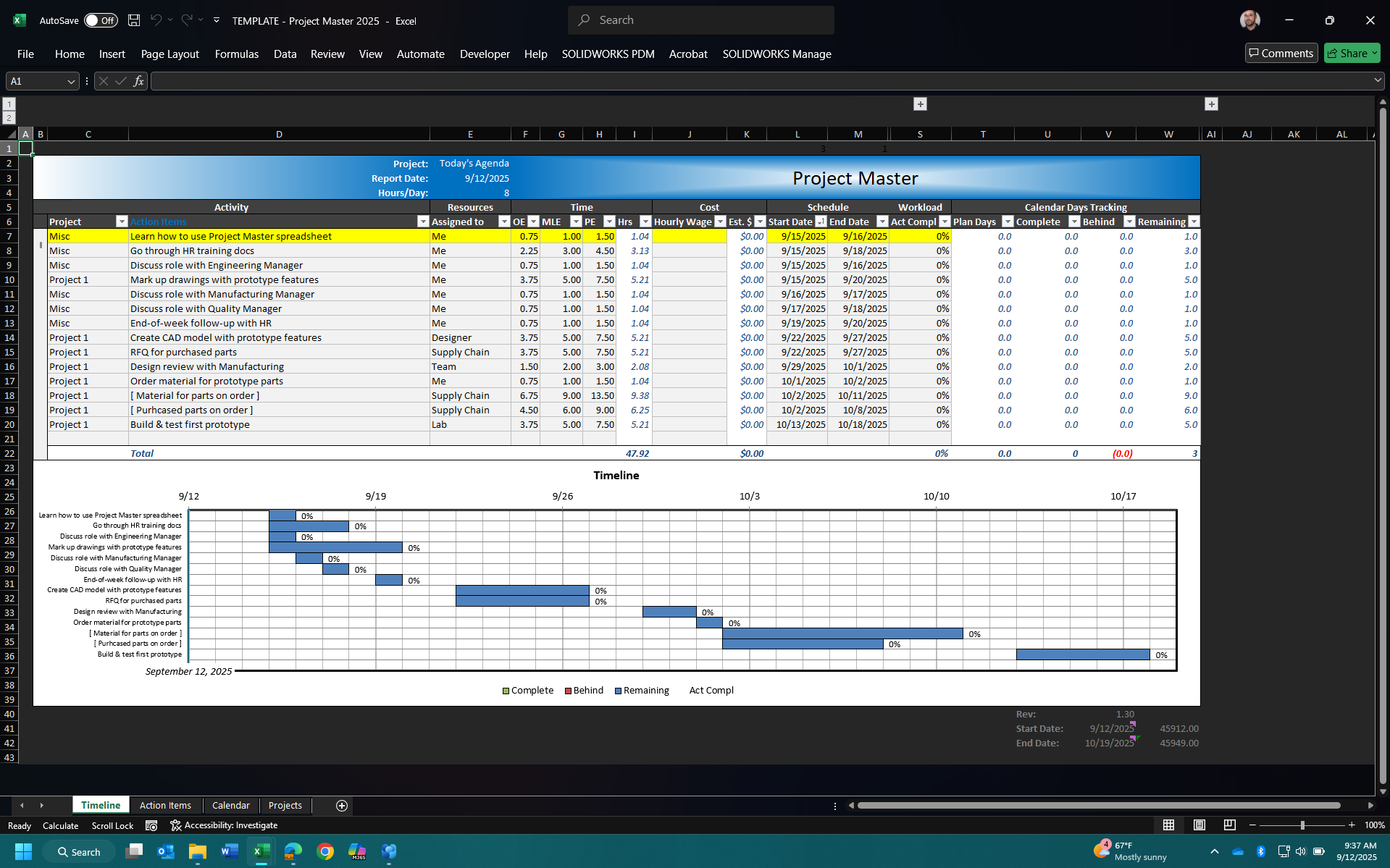Click the Insert Function fx icon
The height and width of the screenshot is (868, 1390).
coord(138,81)
